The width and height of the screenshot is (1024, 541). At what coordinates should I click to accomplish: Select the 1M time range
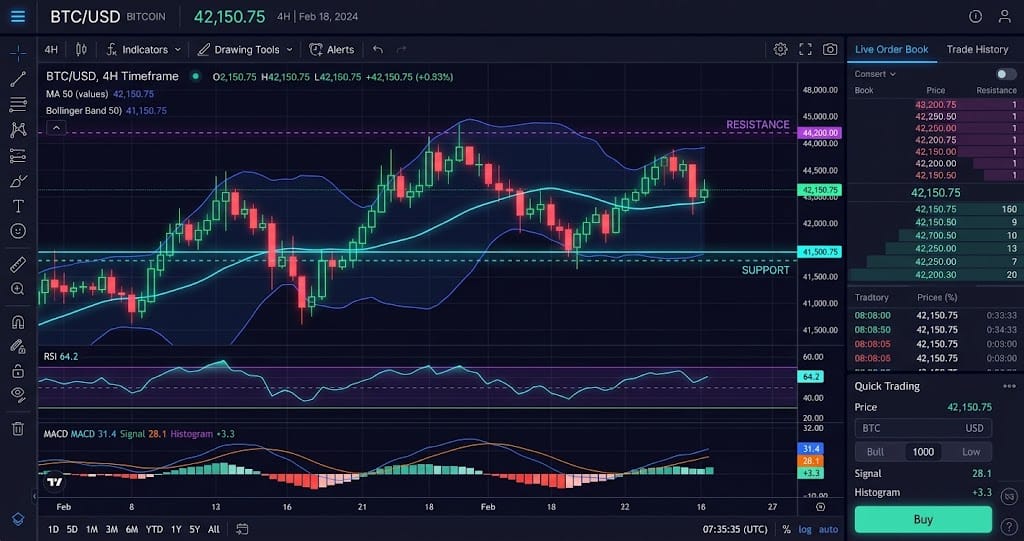click(x=92, y=529)
